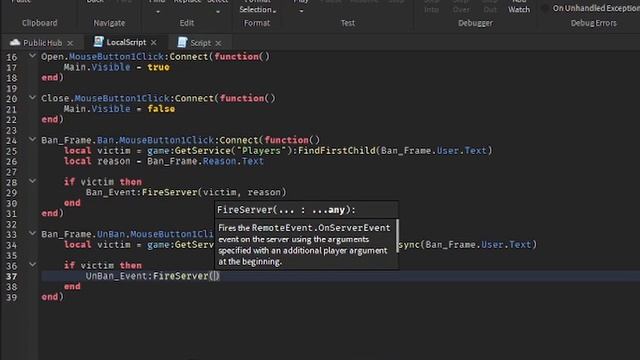640x360 pixels.
Task: Close the PublicHub tab
Action: [70, 43]
